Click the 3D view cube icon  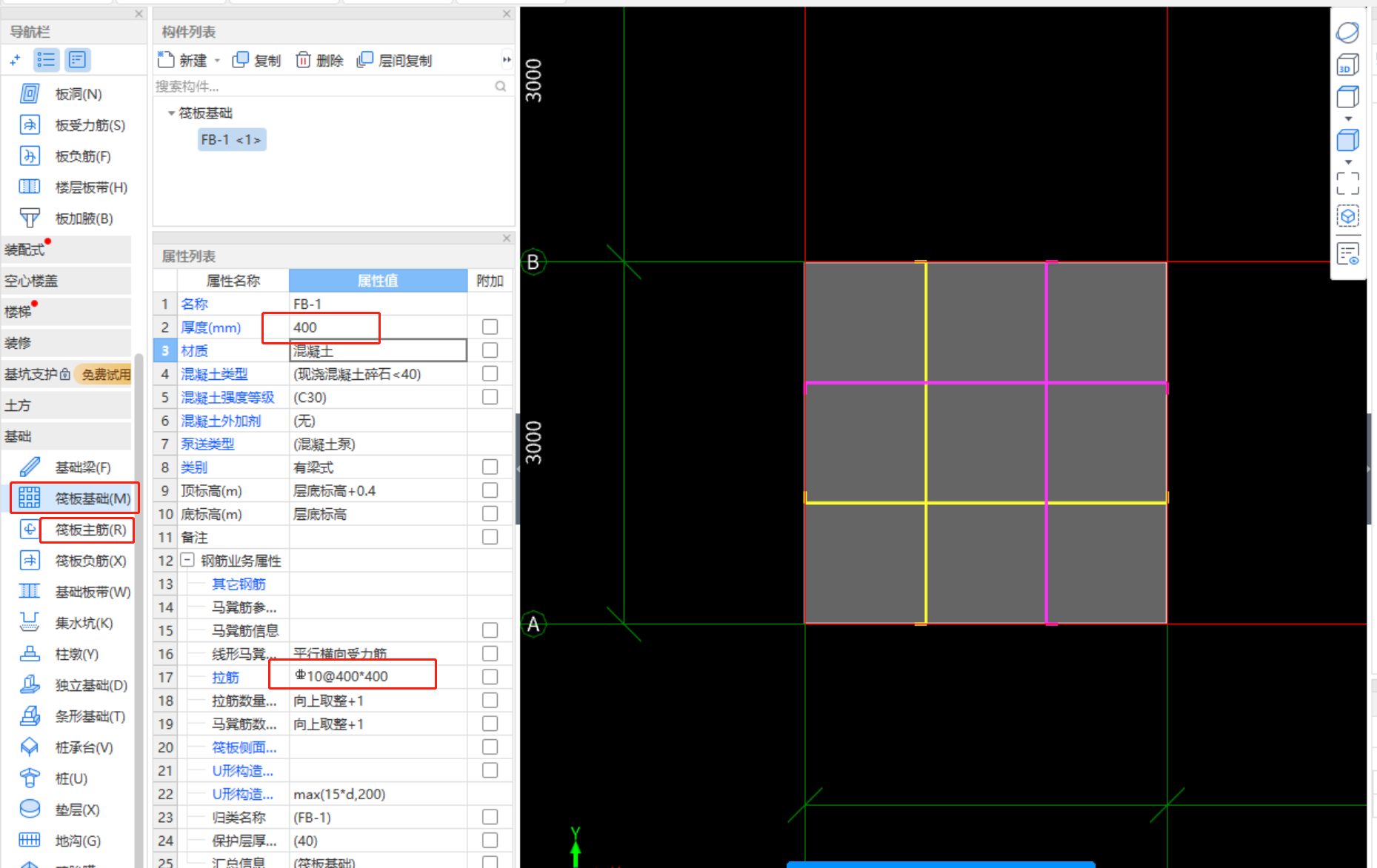[1348, 65]
